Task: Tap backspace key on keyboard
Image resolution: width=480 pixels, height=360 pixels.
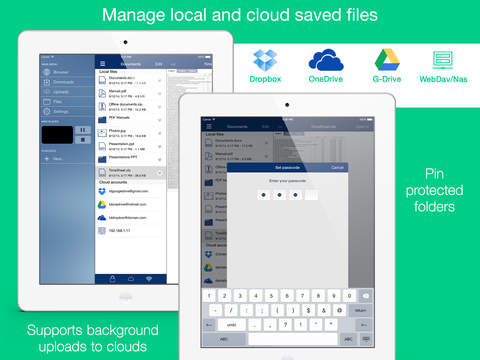Action: click(x=366, y=296)
